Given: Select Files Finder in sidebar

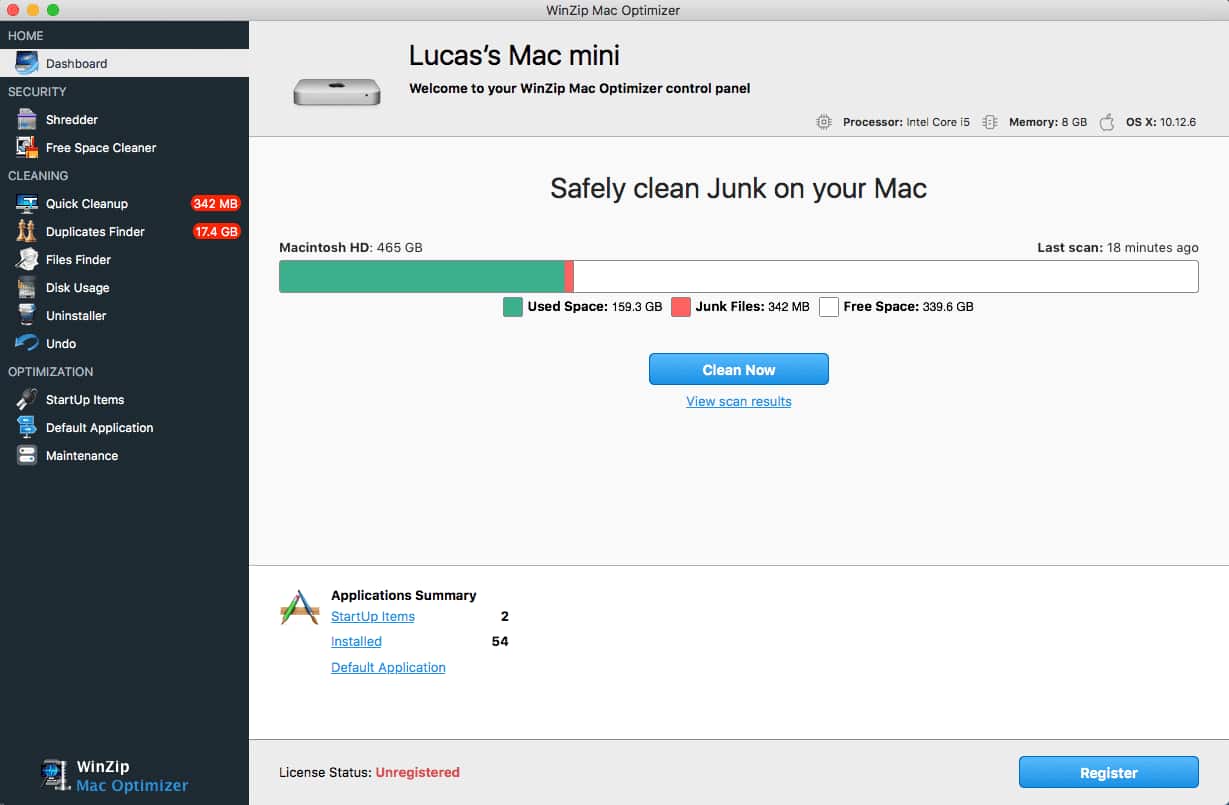Looking at the screenshot, I should 124,259.
